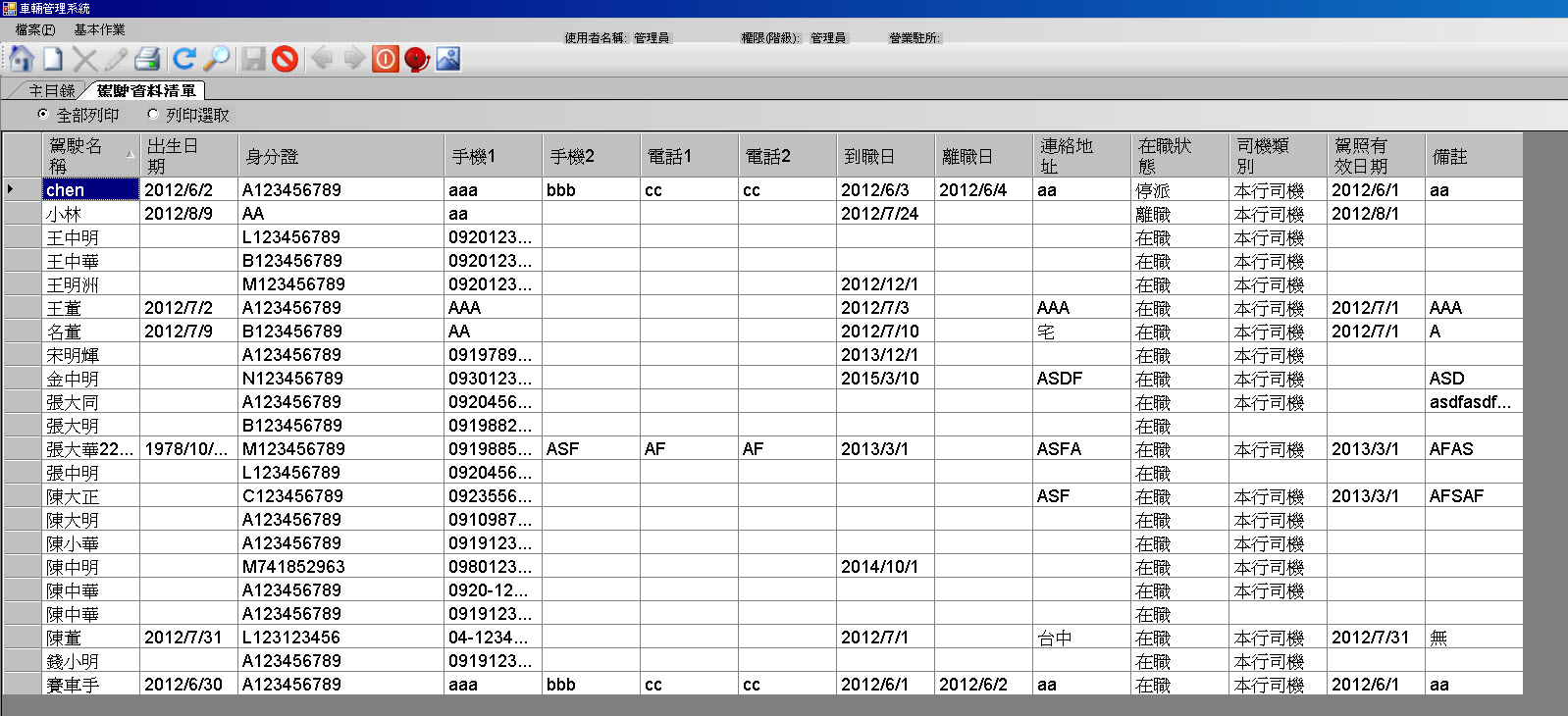Sort by the 駕駛名稱 column header
Image resolution: width=1568 pixels, height=716 pixels.
pyautogui.click(x=90, y=155)
